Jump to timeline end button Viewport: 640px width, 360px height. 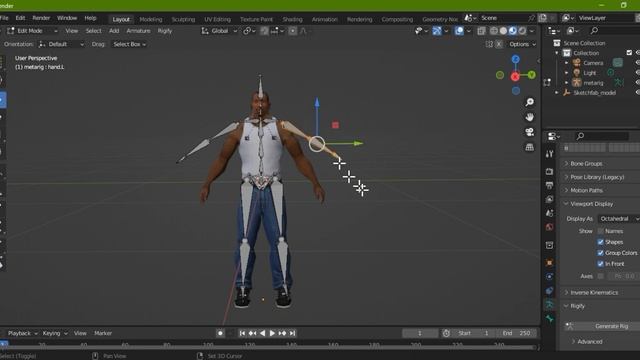point(292,333)
